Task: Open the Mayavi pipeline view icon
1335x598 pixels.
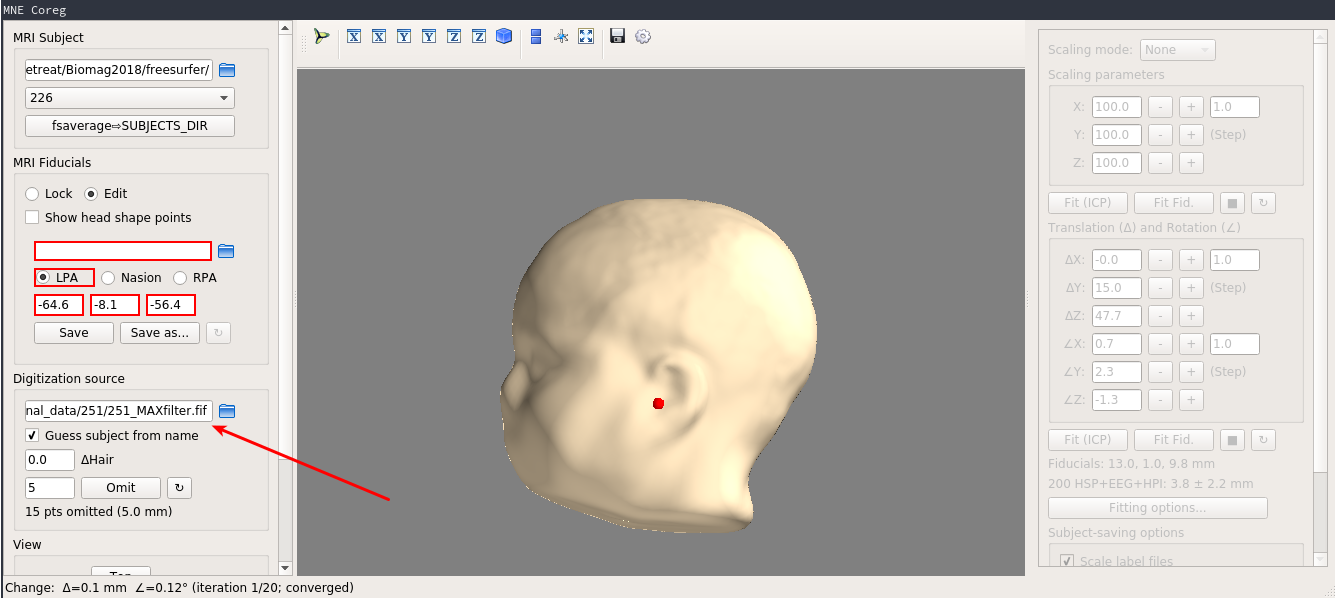Action: pyautogui.click(x=321, y=36)
